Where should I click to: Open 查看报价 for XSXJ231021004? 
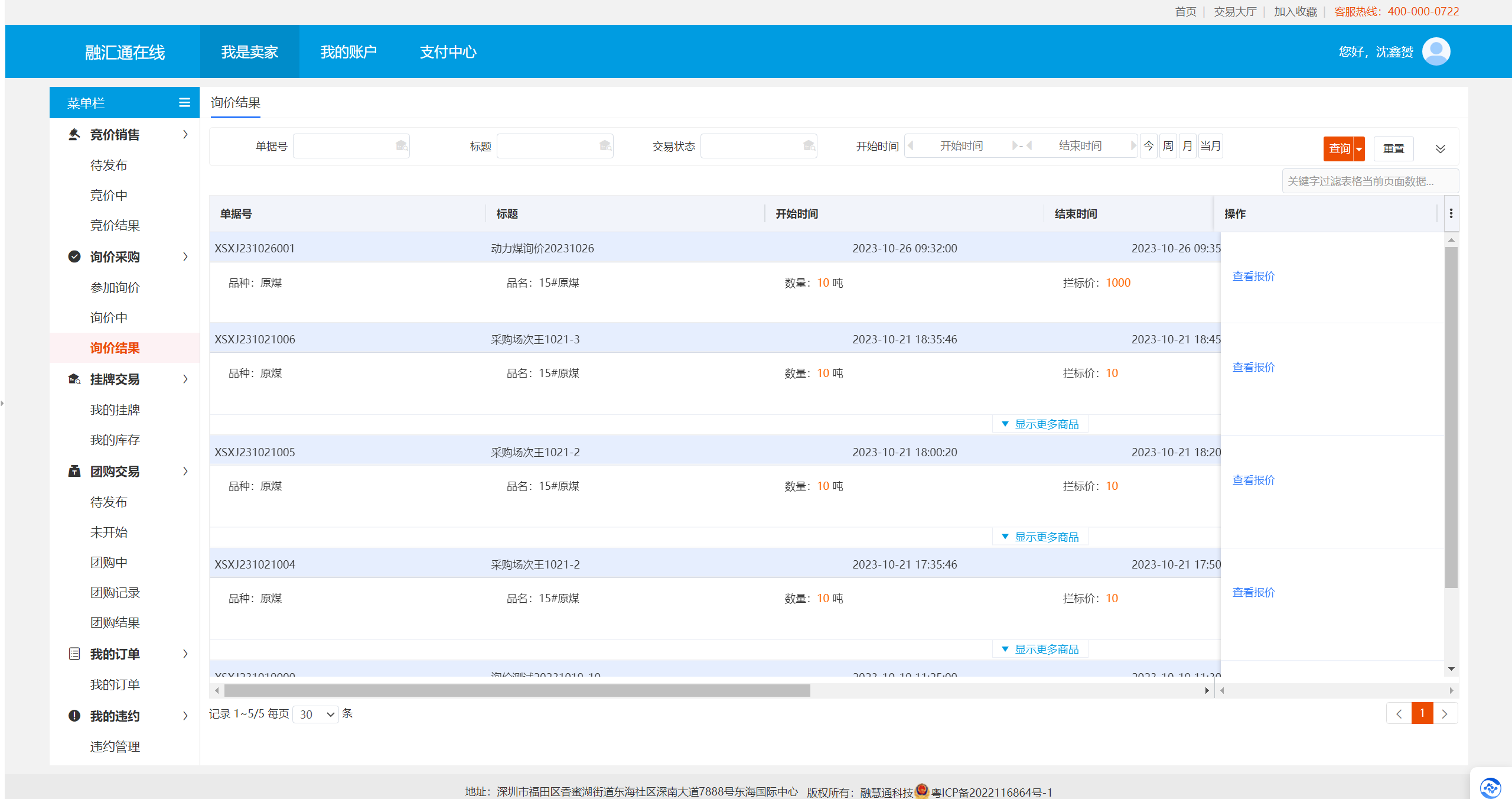[x=1253, y=592]
